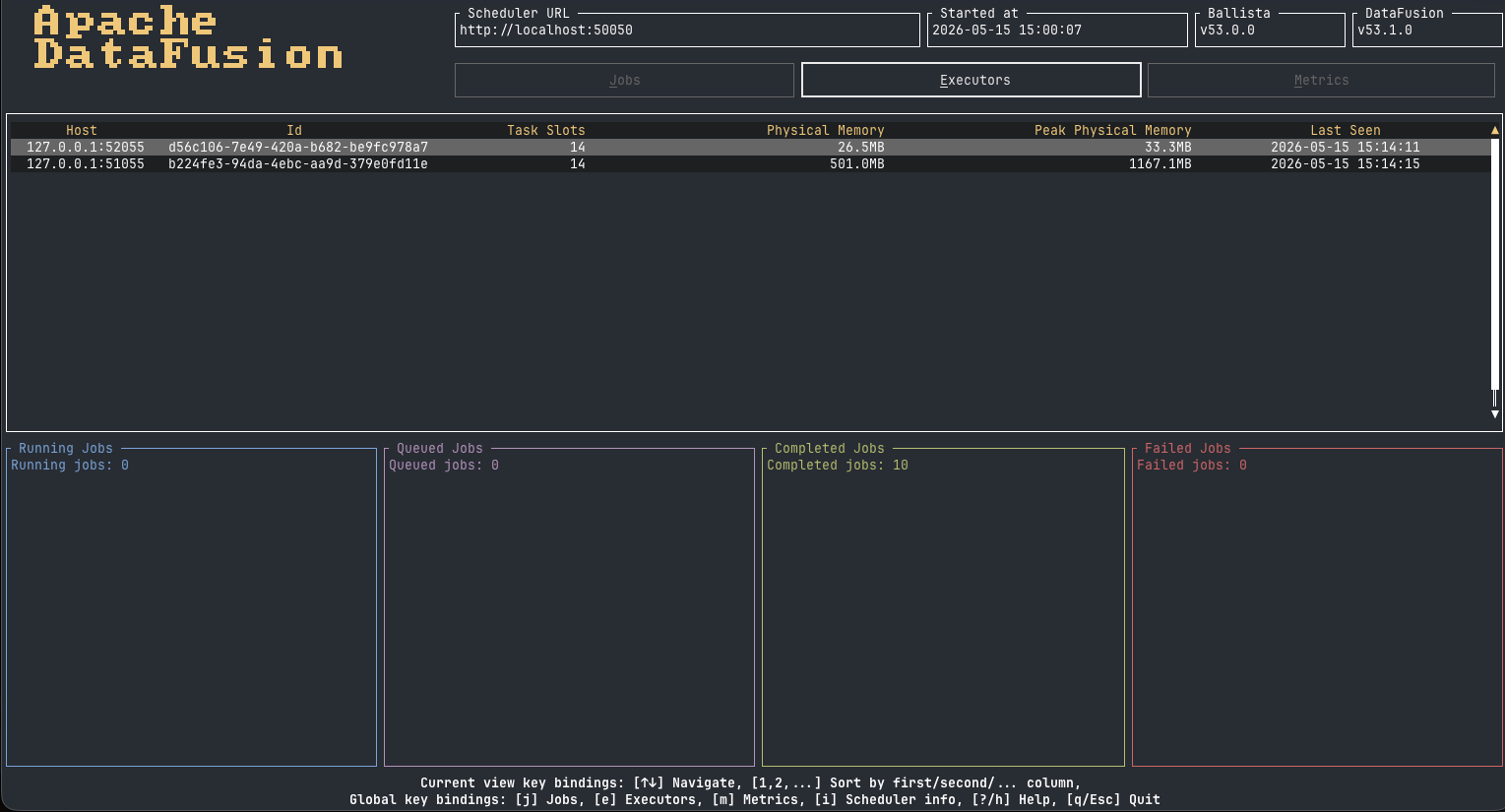
Task: Sort by the Host column header
Action: click(82, 130)
